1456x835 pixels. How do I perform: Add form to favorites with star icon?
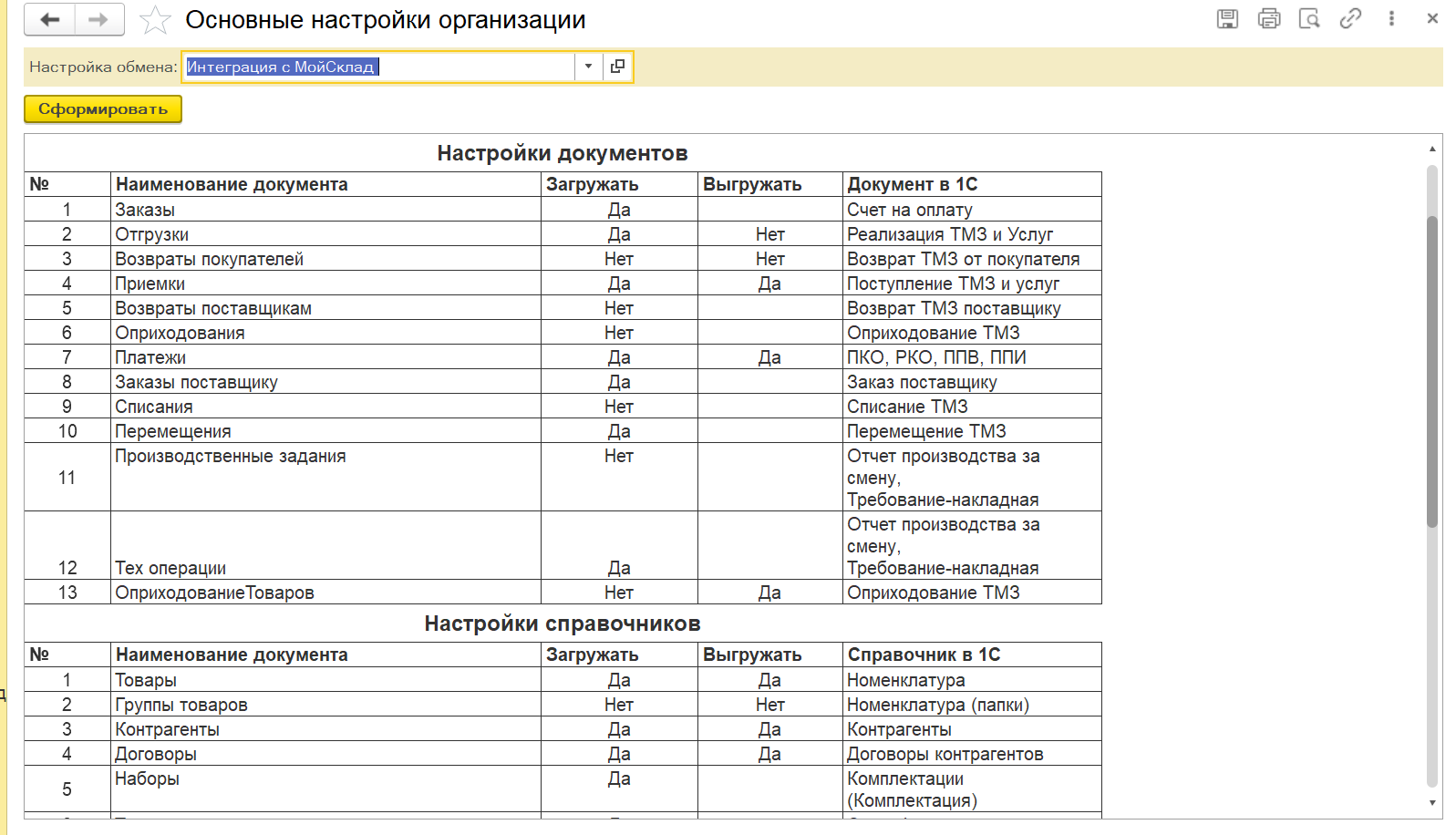pos(155,20)
